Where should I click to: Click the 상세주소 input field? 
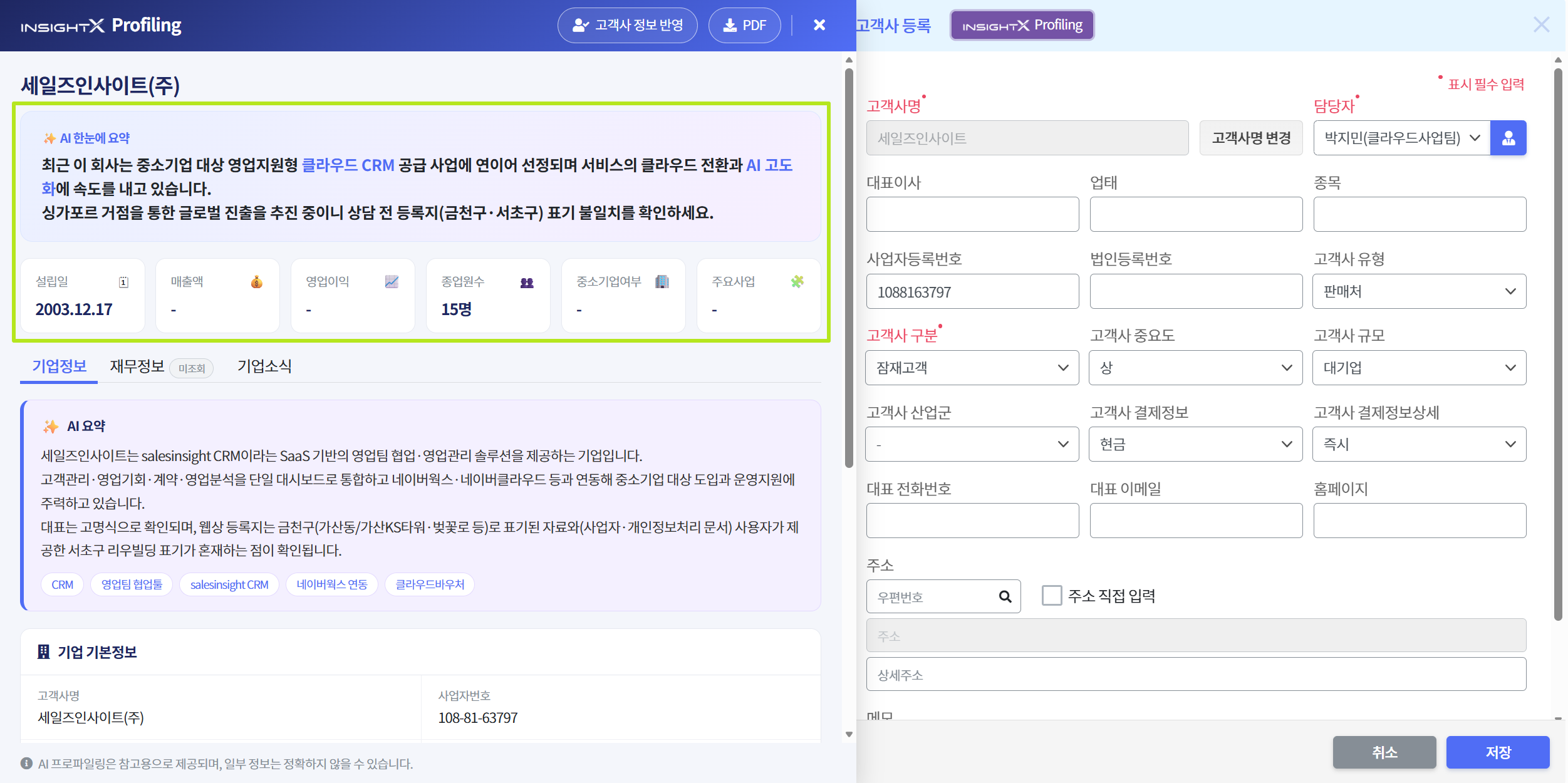pos(1196,674)
